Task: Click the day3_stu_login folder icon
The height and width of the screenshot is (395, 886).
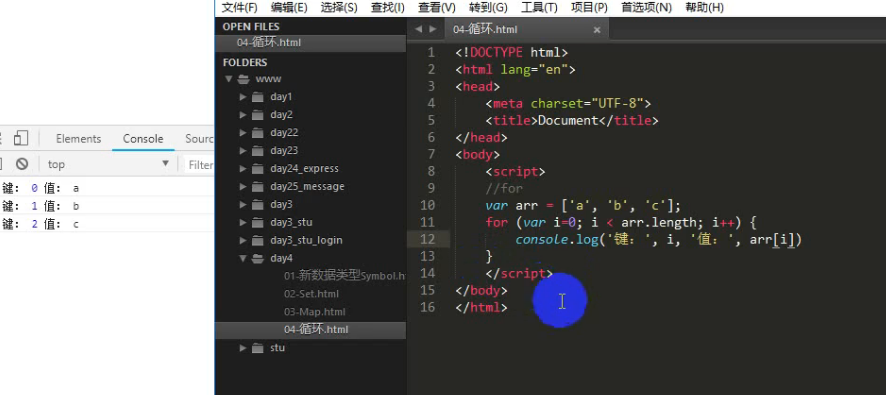Action: [258, 240]
